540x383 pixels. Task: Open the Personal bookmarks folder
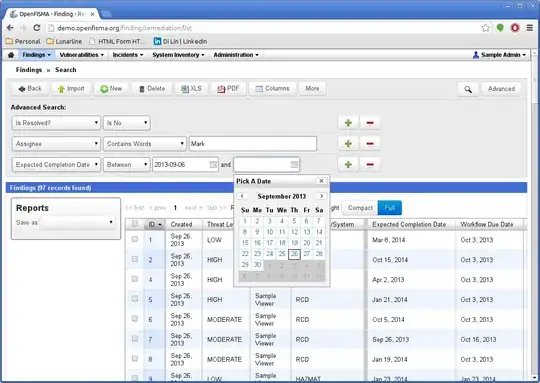pyautogui.click(x=23, y=41)
